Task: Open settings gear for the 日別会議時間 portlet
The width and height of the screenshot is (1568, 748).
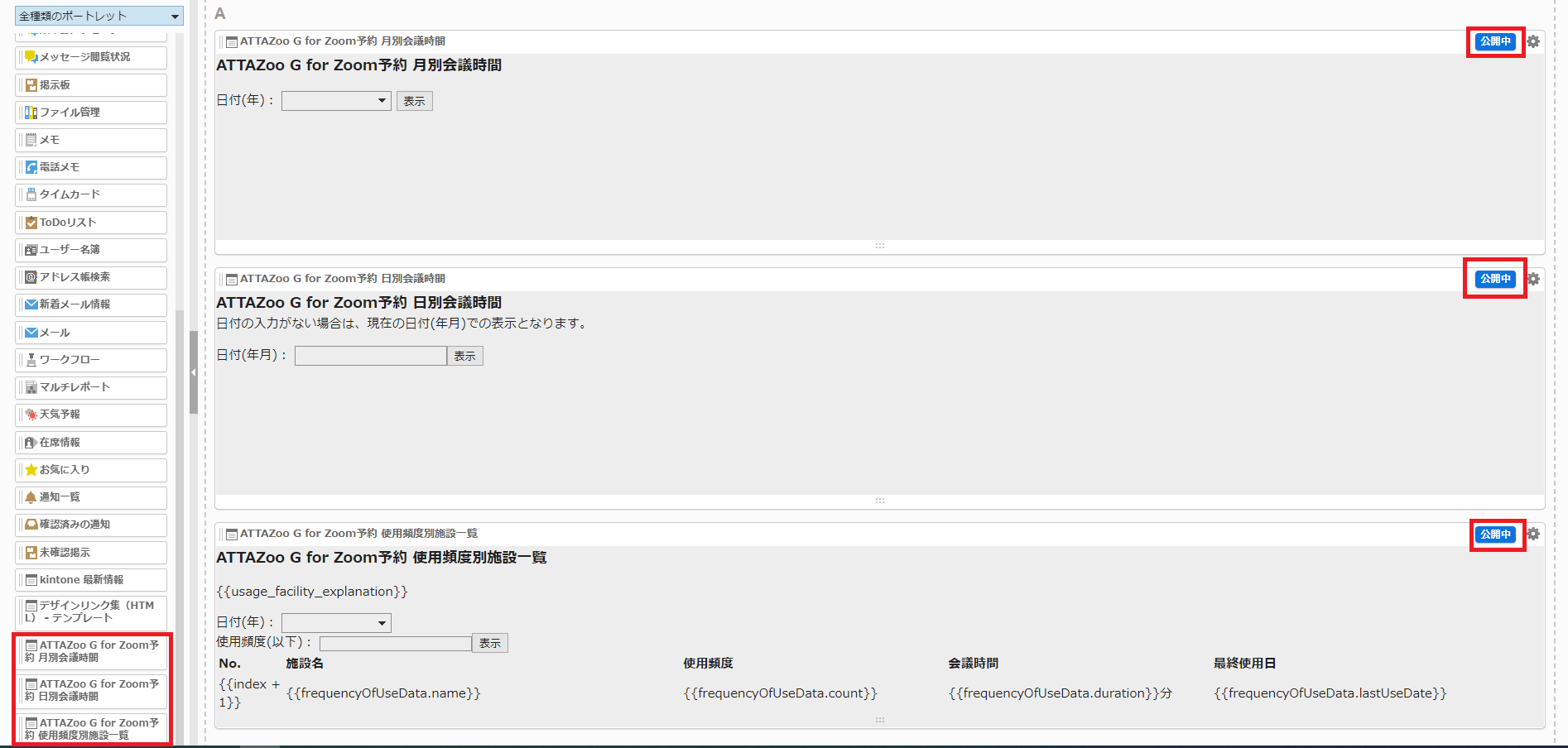Action: (x=1533, y=279)
